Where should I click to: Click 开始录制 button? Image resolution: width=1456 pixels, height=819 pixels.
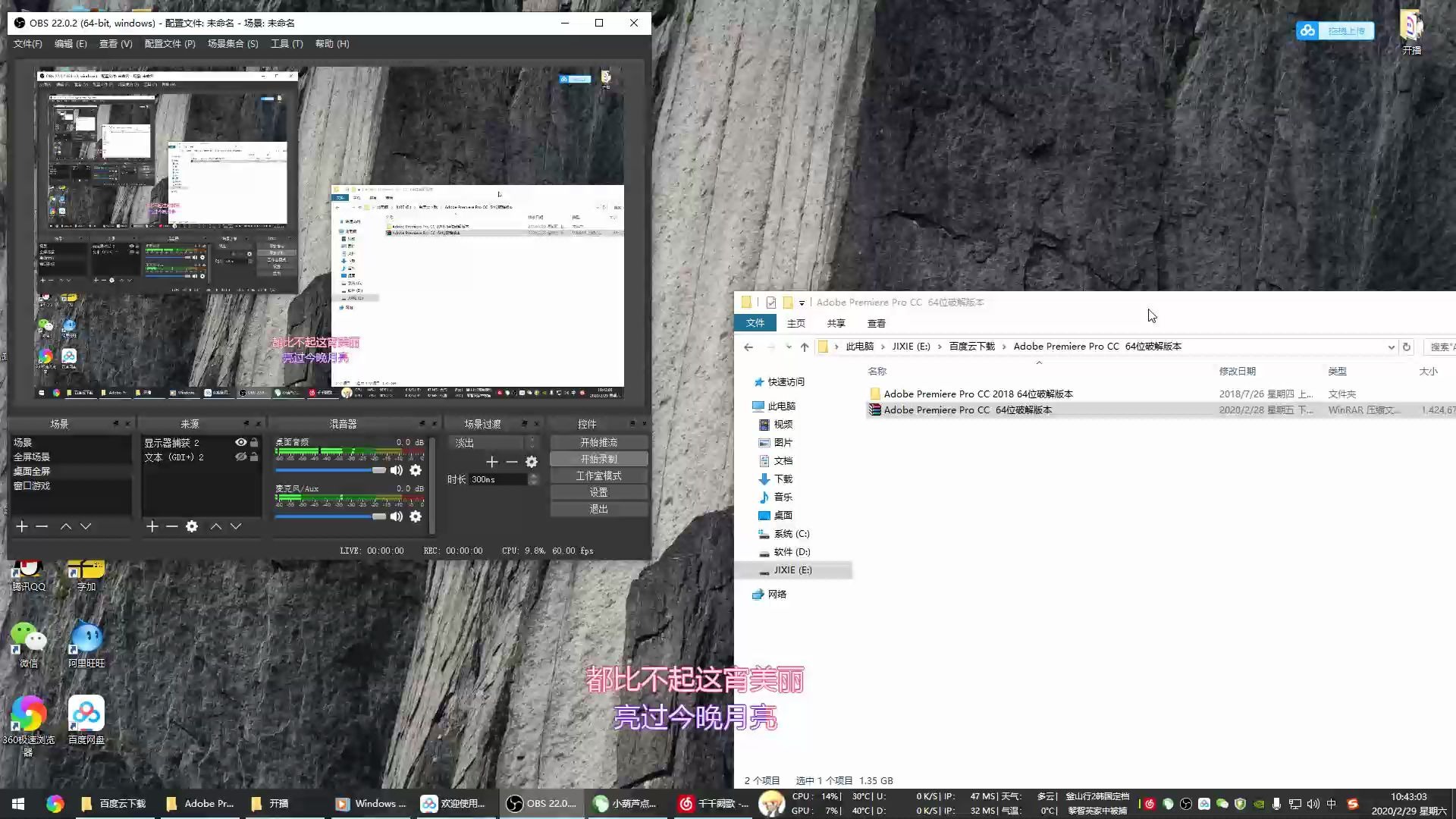[599, 459]
